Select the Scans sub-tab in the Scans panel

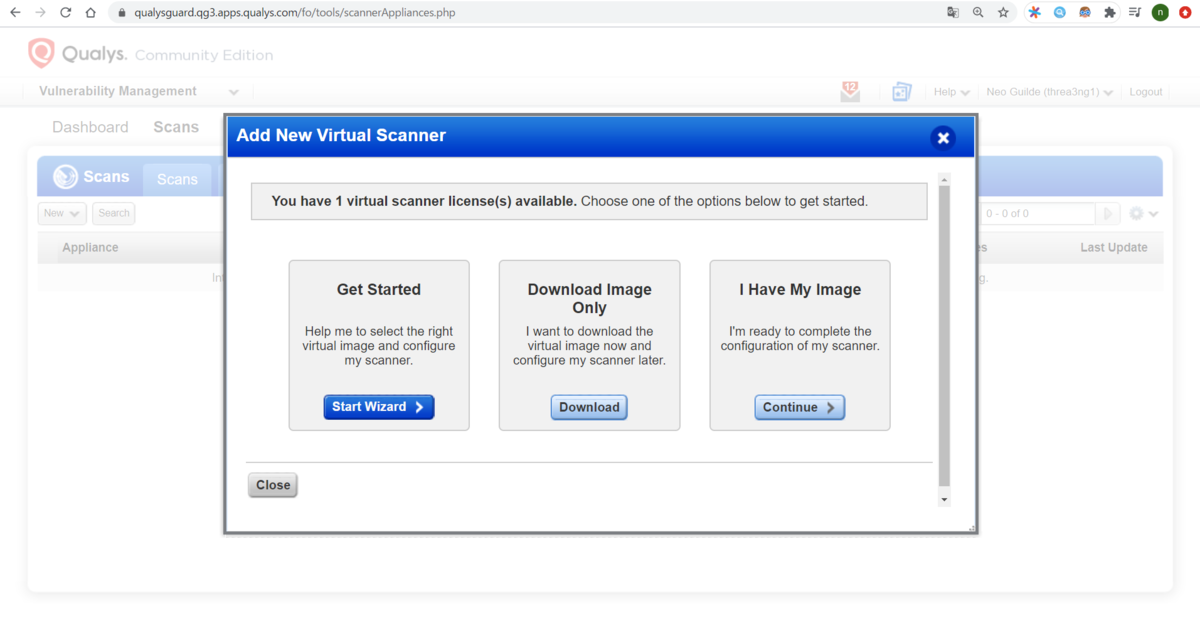177,179
